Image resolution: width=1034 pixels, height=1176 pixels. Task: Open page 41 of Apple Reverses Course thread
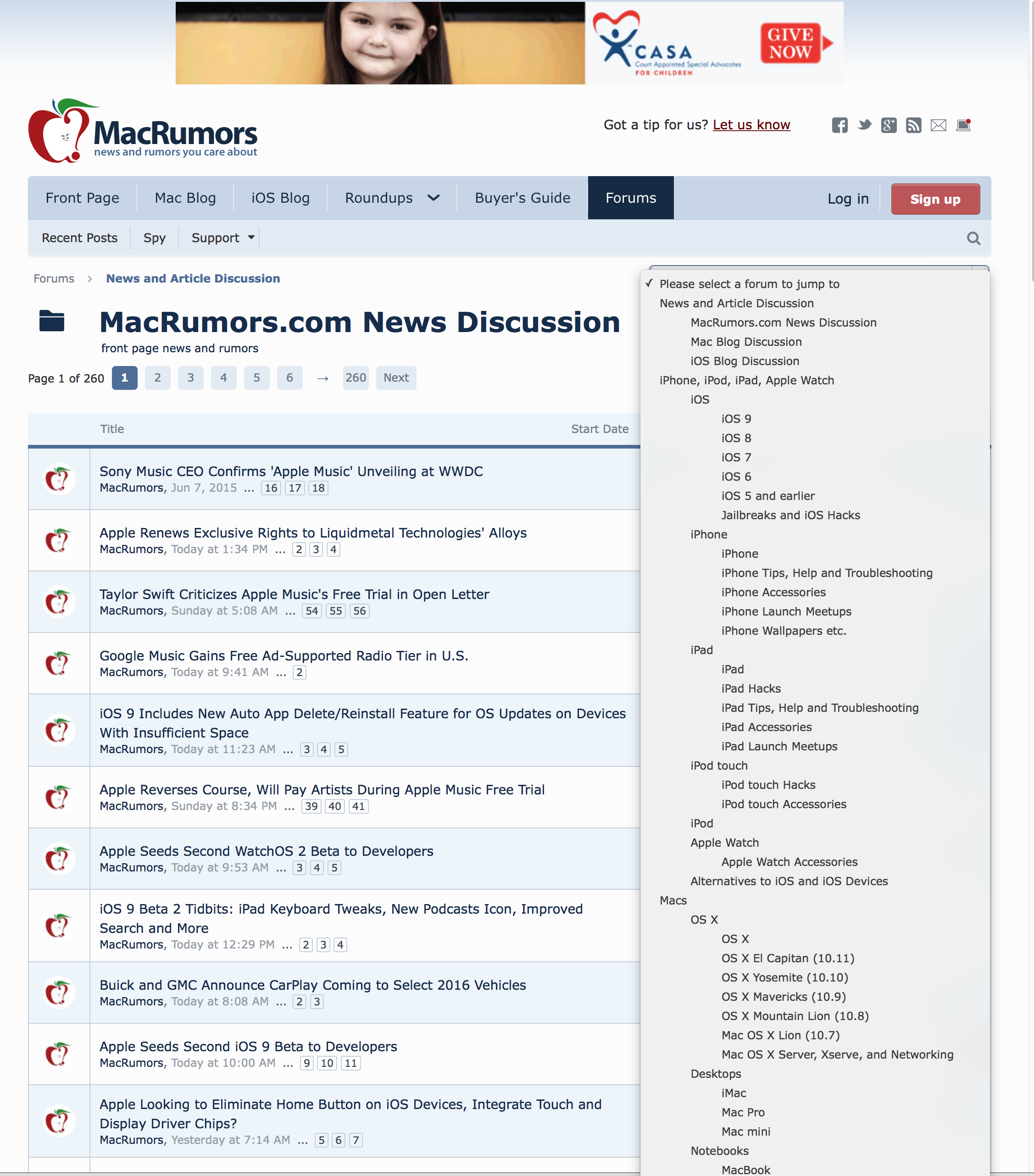pyautogui.click(x=358, y=807)
